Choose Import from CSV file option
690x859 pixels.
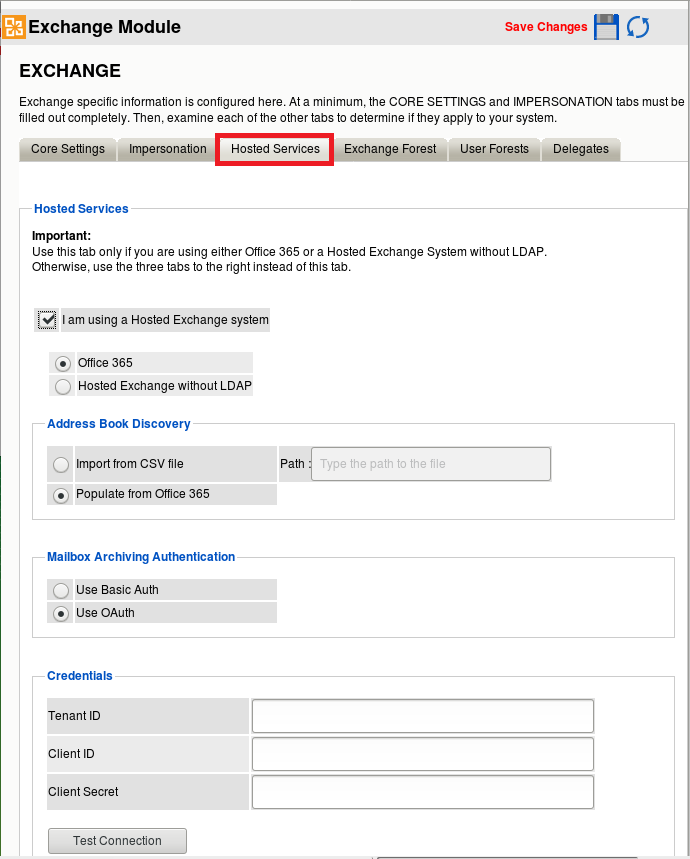62,465
